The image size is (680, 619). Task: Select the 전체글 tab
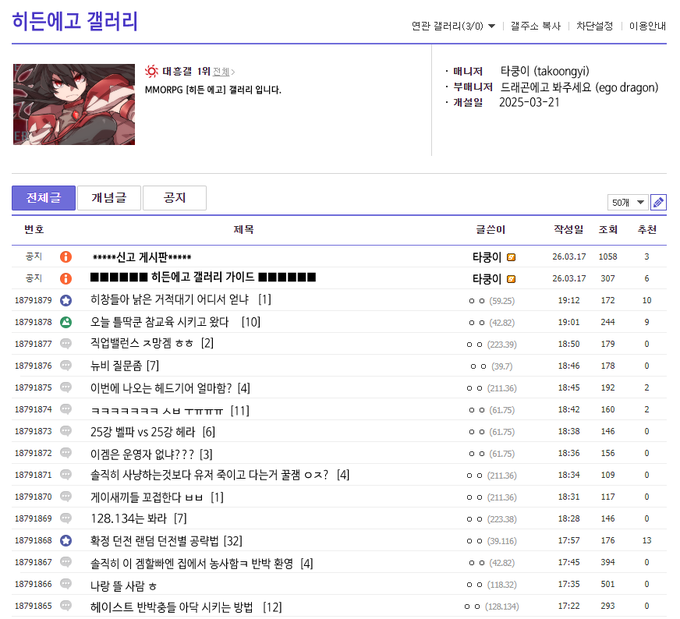tap(43, 198)
